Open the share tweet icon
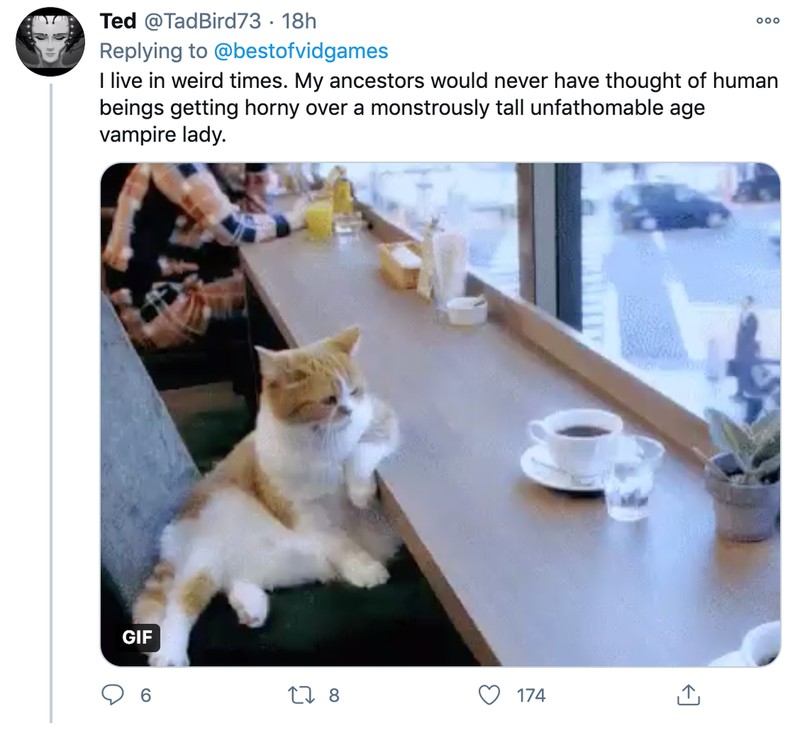 click(689, 694)
